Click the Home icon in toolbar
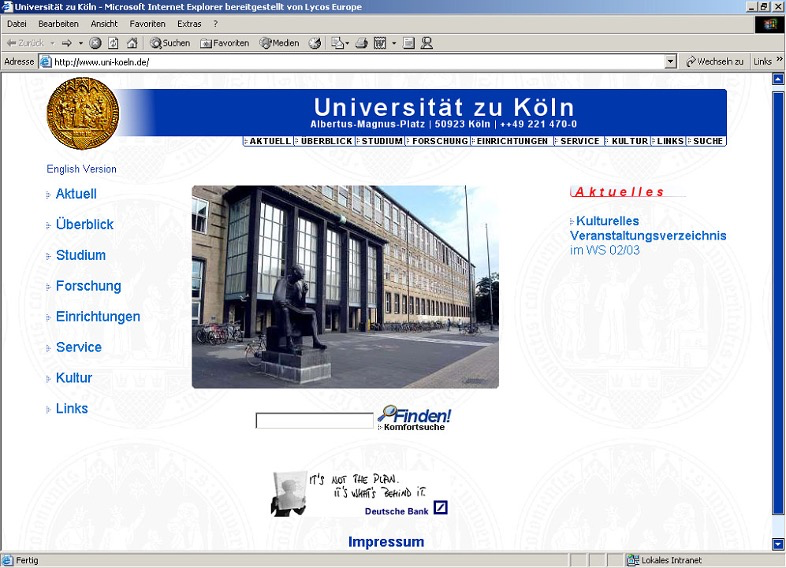Viewport: 786px width, 568px height. click(x=132, y=43)
